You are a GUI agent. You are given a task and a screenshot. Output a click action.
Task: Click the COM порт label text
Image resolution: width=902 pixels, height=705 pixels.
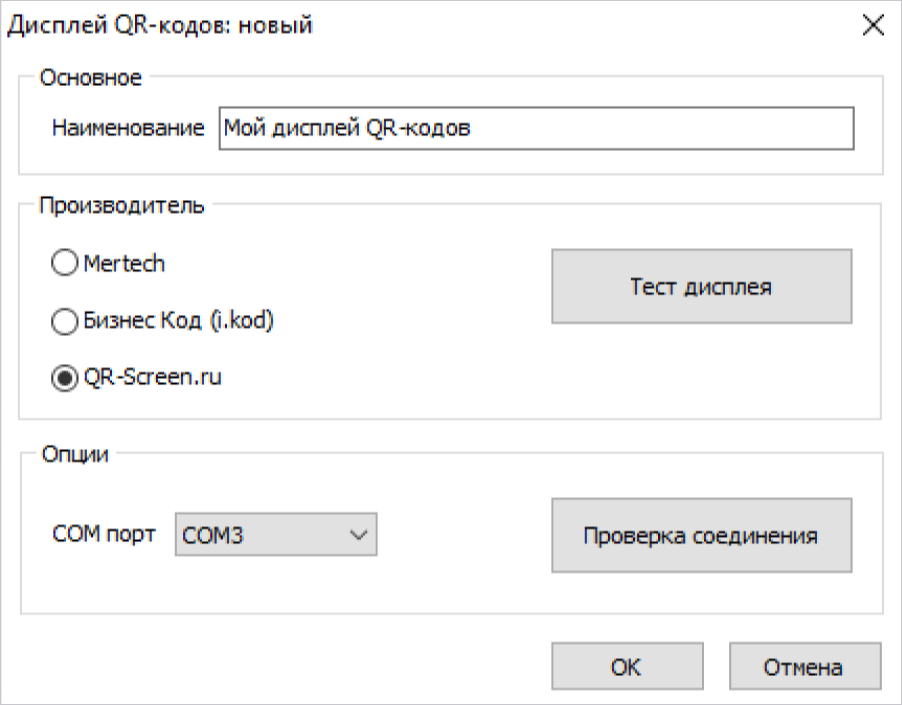click(104, 534)
